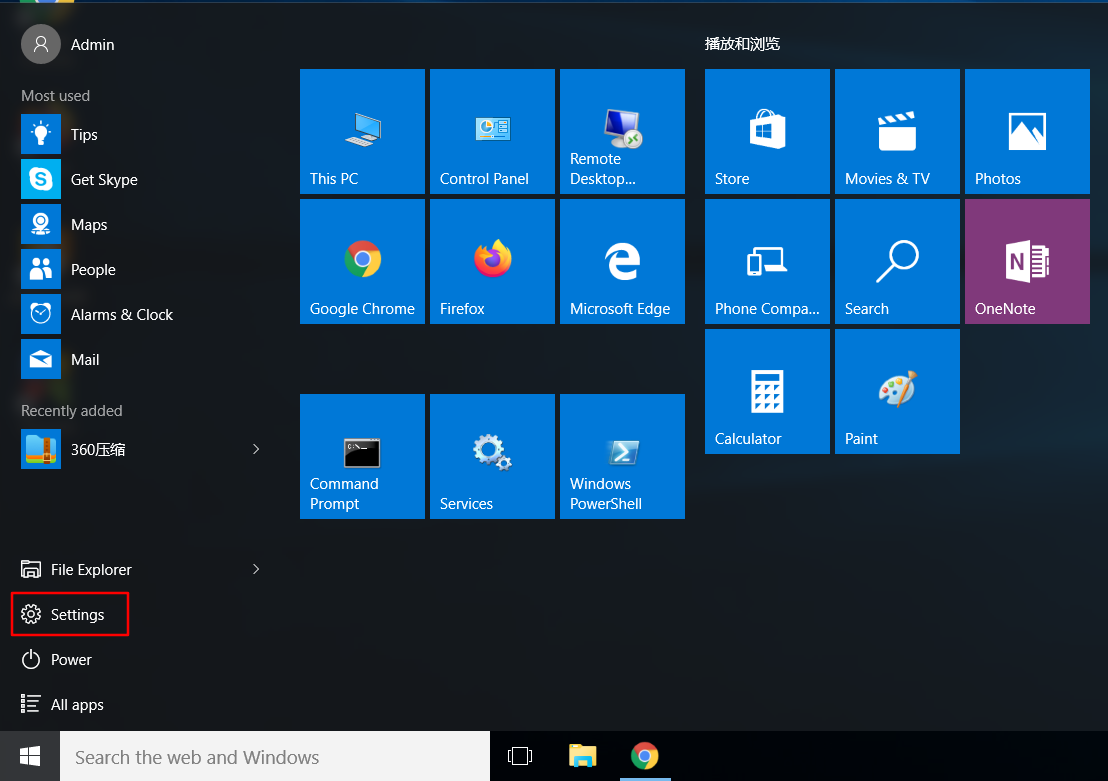The width and height of the screenshot is (1108, 781).
Task: Click the Admin user account
Action: (x=69, y=45)
